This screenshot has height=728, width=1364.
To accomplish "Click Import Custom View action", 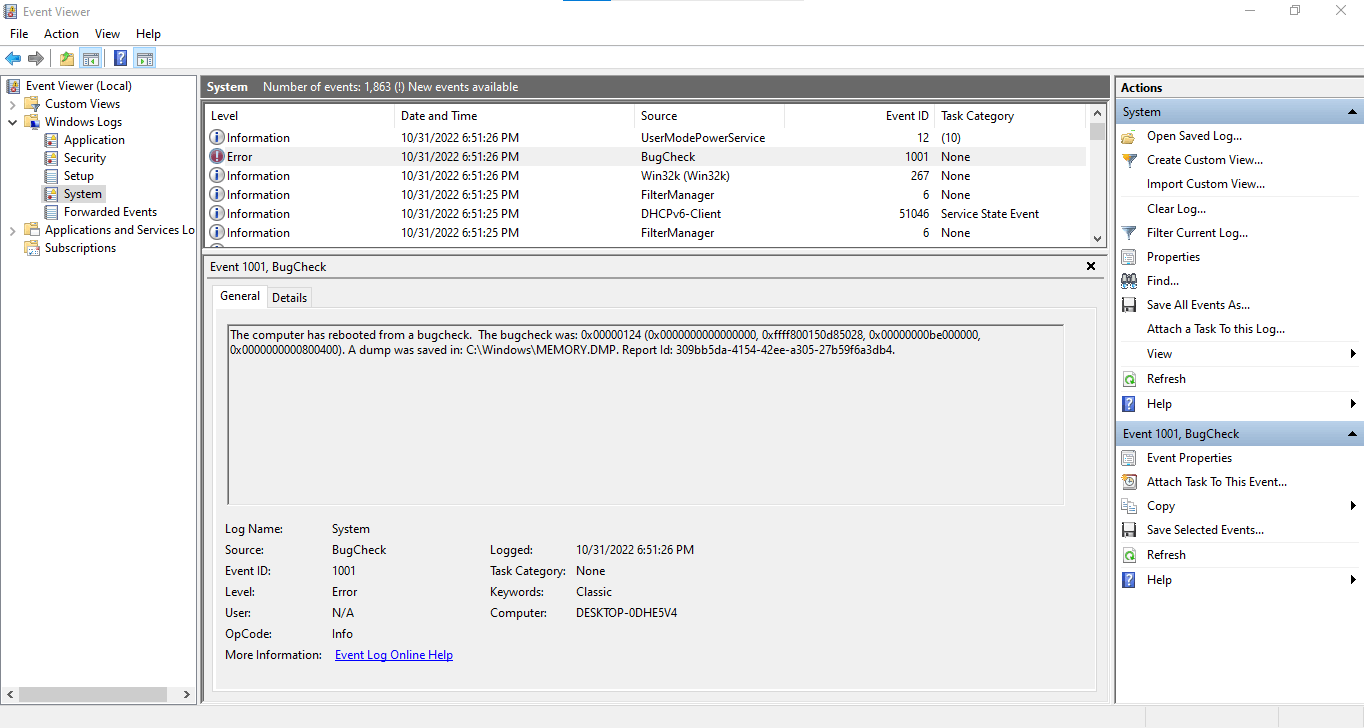I will [x=1205, y=184].
